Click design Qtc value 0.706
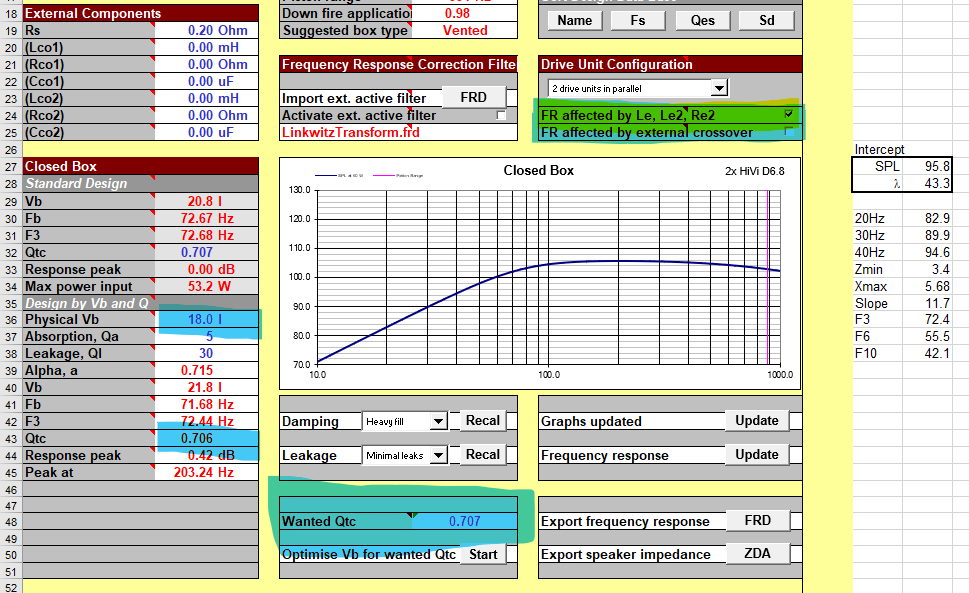The image size is (969, 593). coord(206,439)
